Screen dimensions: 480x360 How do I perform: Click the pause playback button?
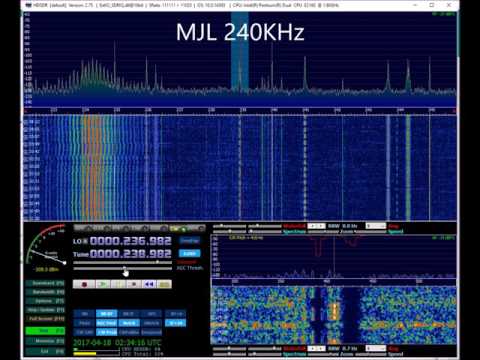pos(118,284)
